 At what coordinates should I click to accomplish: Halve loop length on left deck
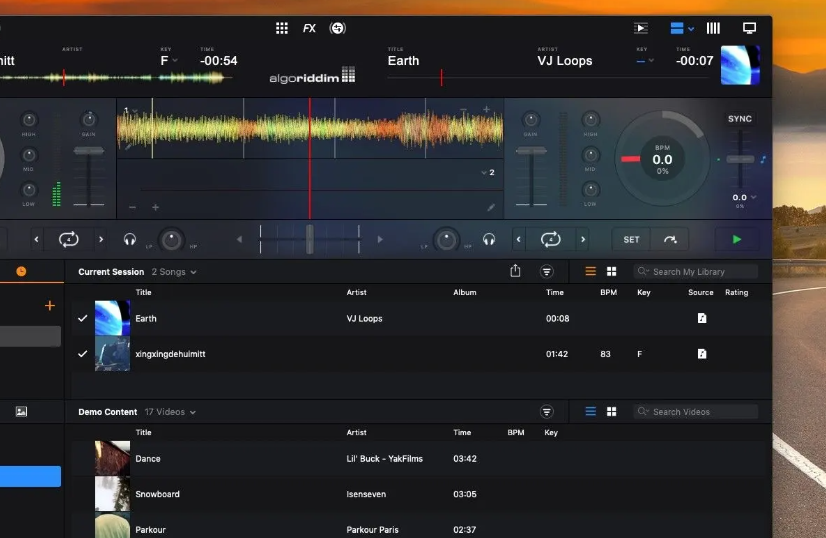[x=36, y=240]
